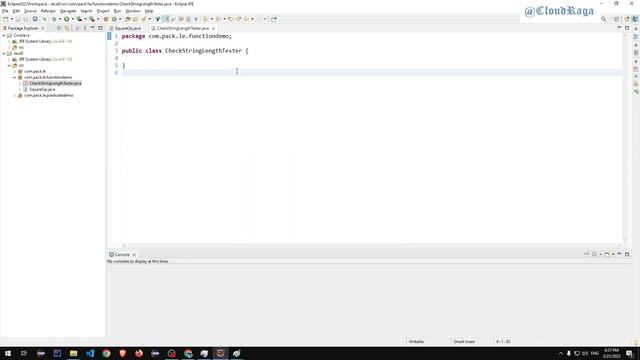Open the Project menu
This screenshot has height=360, width=640.
coord(103,11)
